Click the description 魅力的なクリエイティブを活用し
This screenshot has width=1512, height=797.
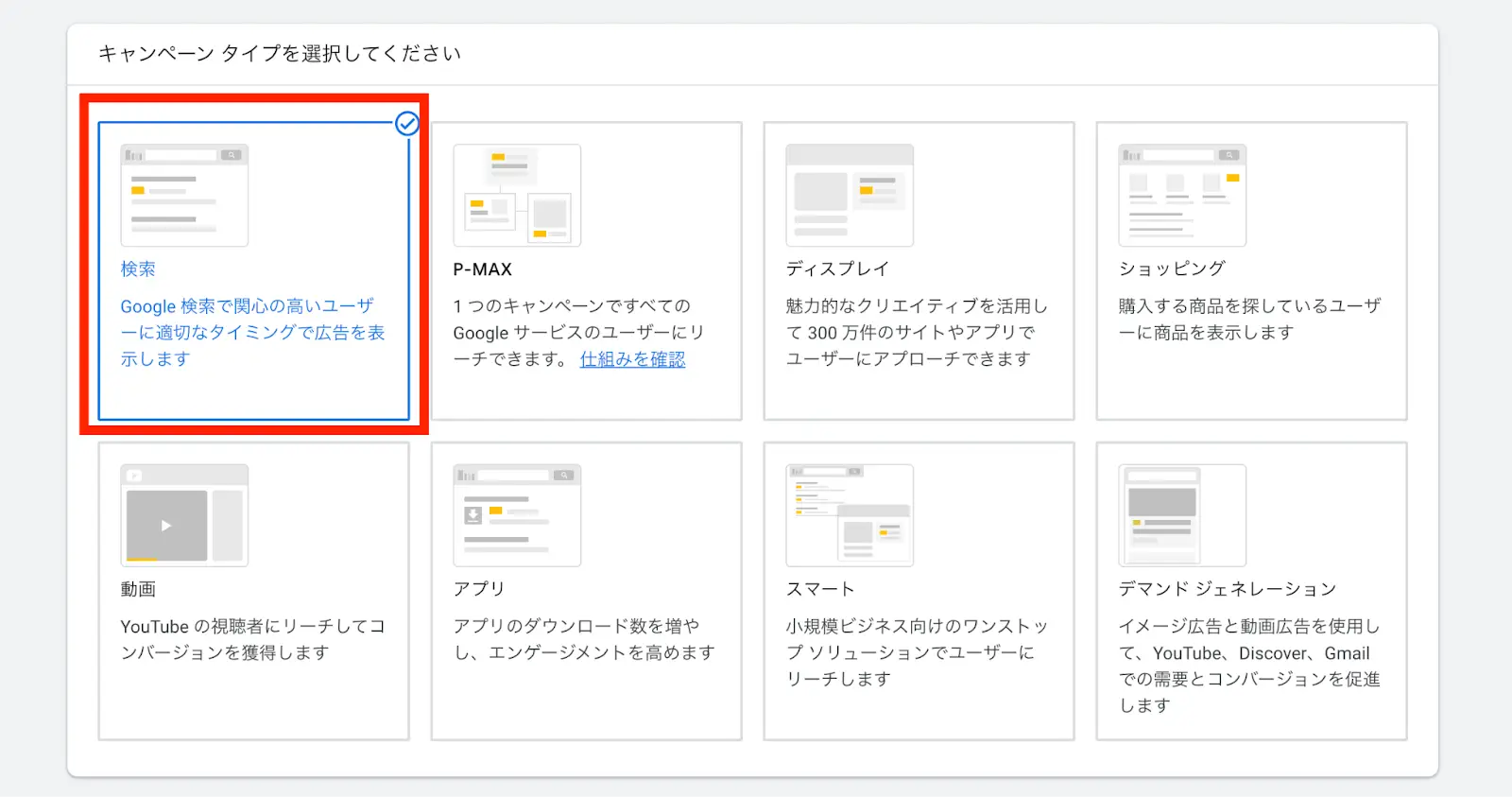click(917, 333)
